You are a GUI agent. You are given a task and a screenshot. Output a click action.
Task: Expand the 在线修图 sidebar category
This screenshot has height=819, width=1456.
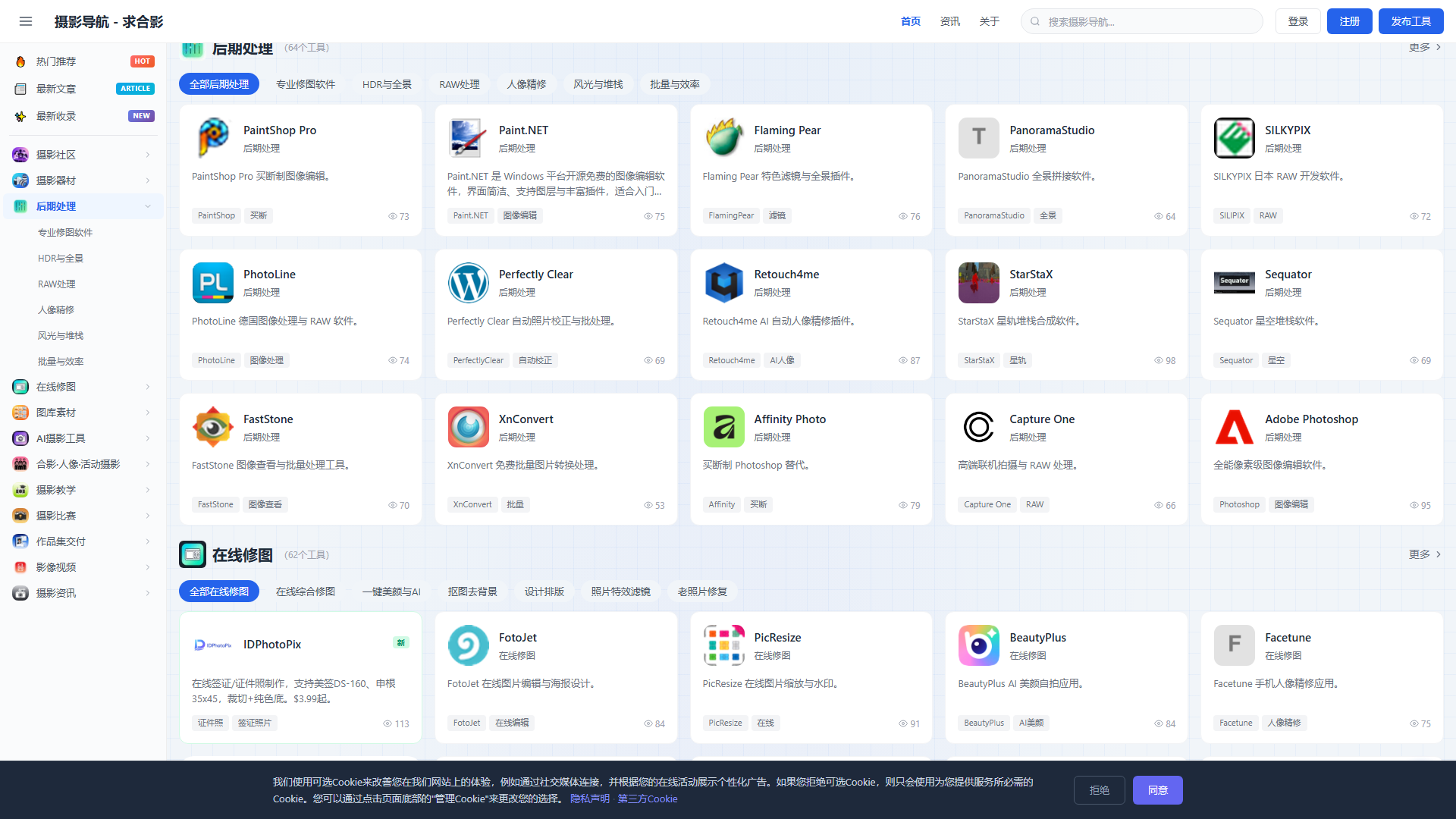83,387
